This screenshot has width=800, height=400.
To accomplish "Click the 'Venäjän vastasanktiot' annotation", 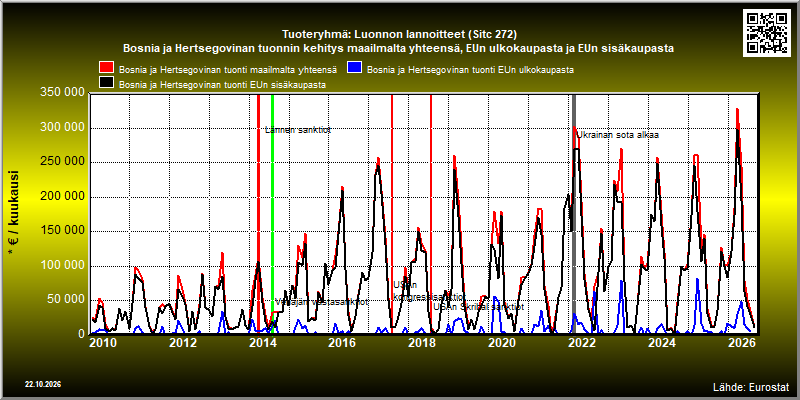I will point(321,302).
